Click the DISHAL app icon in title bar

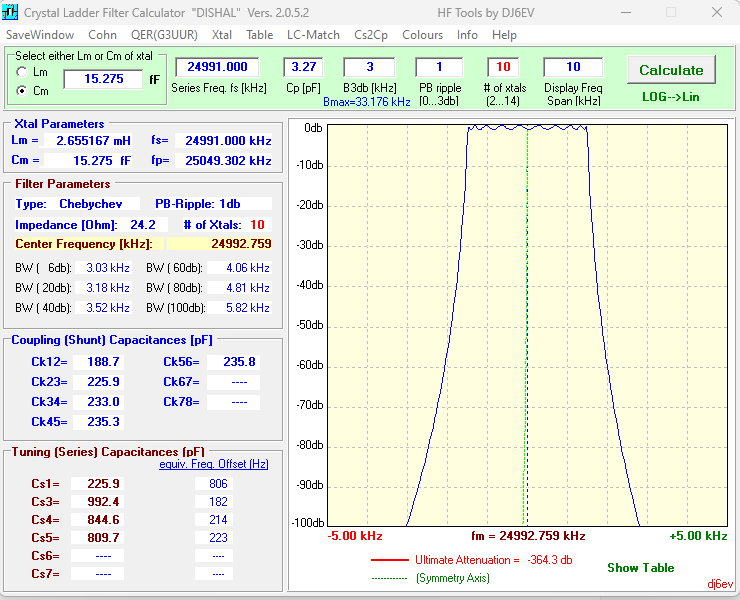coord(13,13)
